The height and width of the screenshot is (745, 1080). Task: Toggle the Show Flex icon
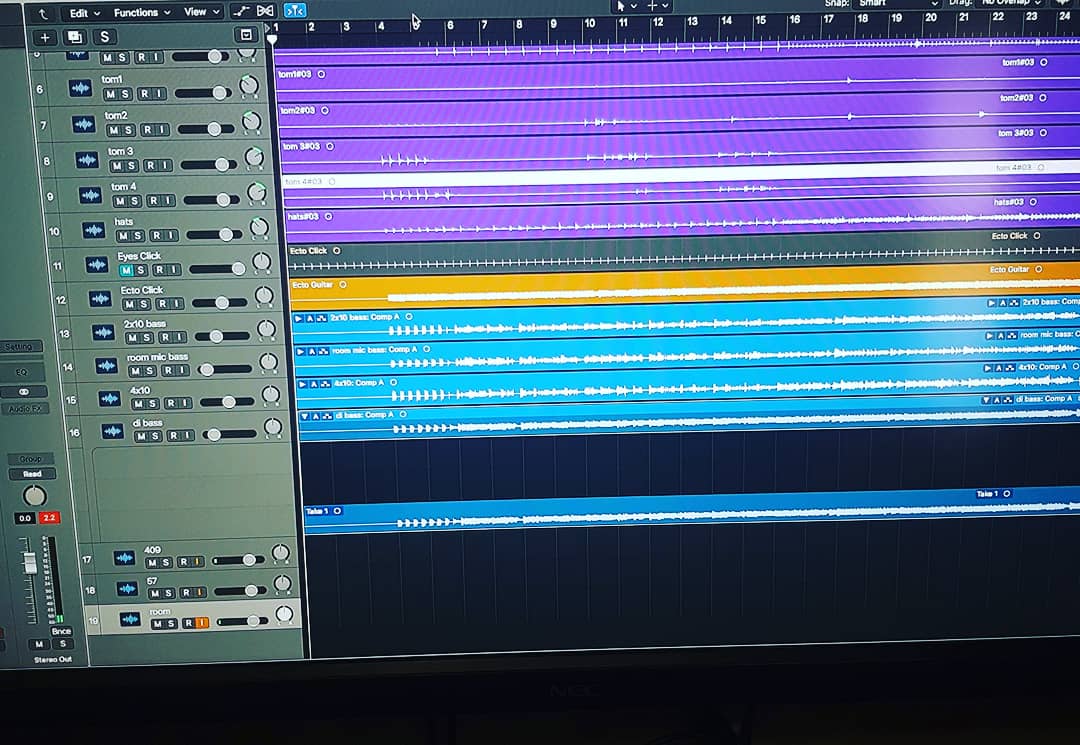[265, 11]
